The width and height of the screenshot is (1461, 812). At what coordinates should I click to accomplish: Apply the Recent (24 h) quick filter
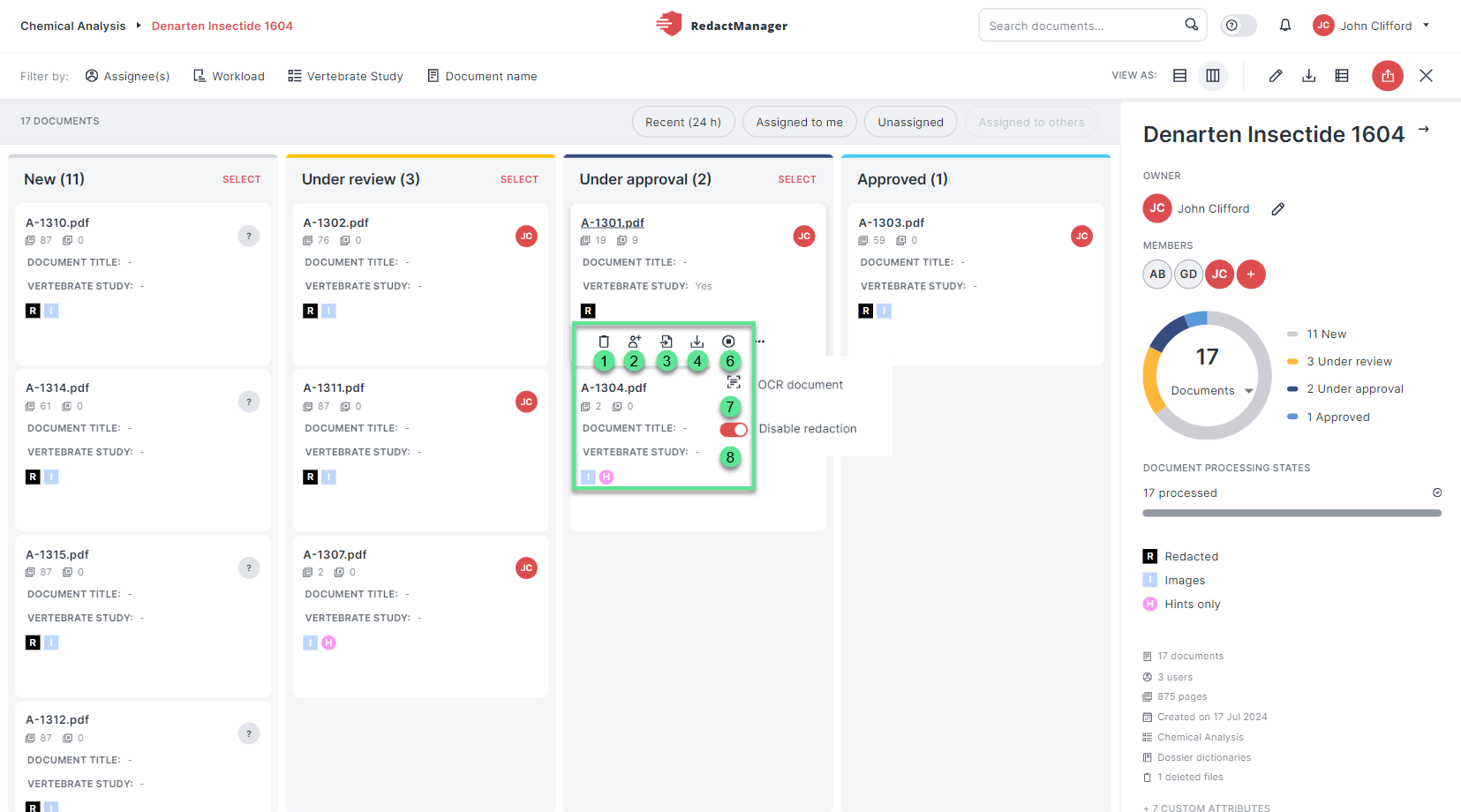click(x=683, y=122)
